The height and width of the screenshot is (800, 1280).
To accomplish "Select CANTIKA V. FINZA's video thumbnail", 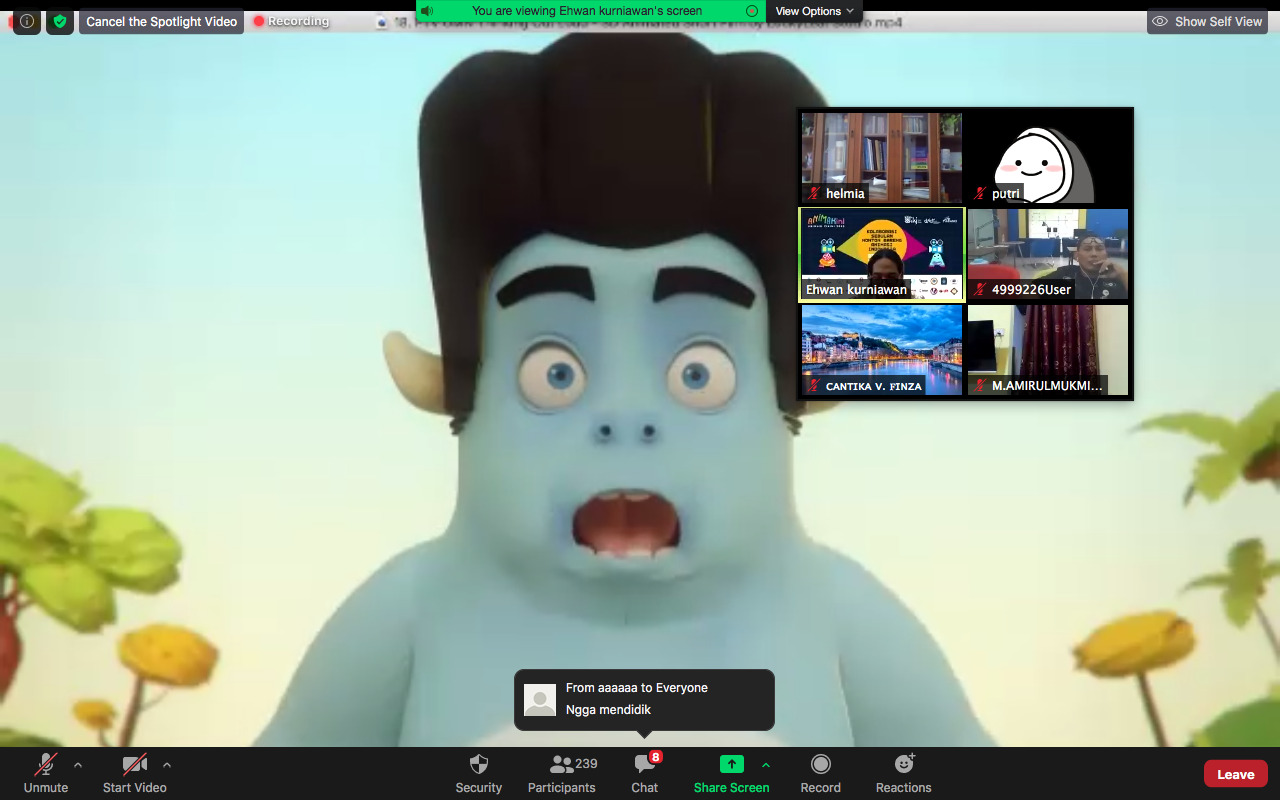I will (882, 350).
